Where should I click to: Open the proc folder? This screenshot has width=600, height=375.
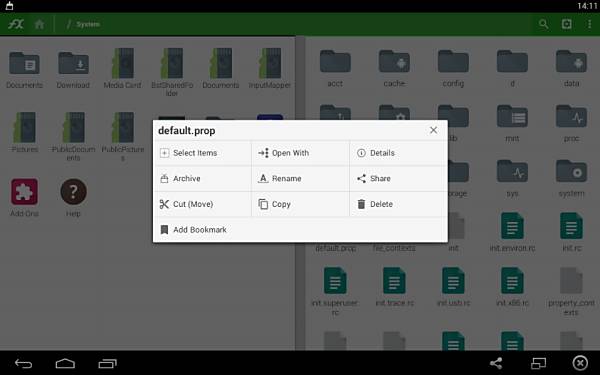point(571,124)
